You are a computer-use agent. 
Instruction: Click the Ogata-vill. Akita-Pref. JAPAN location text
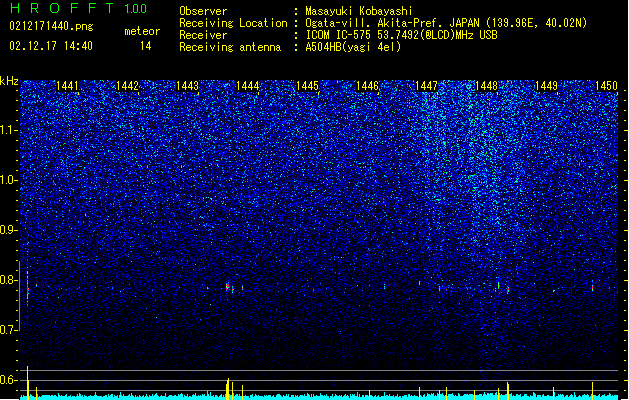click(x=446, y=23)
